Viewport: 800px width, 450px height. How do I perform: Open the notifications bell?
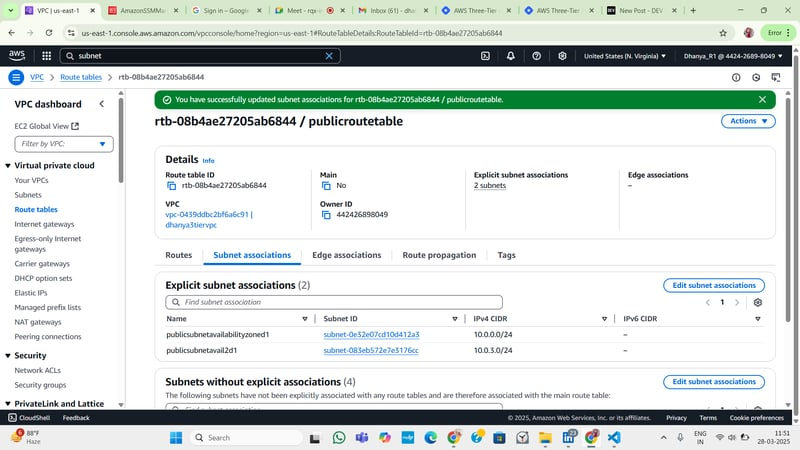pyautogui.click(x=511, y=56)
